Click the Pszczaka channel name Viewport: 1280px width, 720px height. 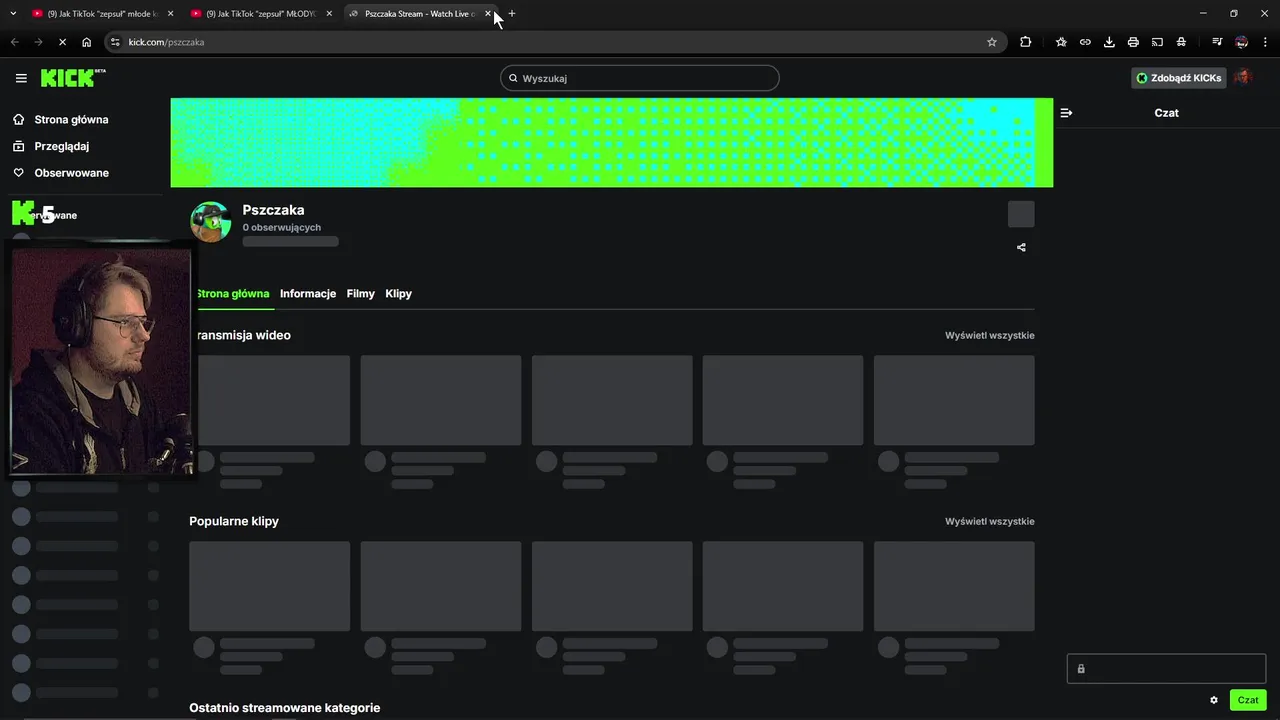pyautogui.click(x=273, y=210)
